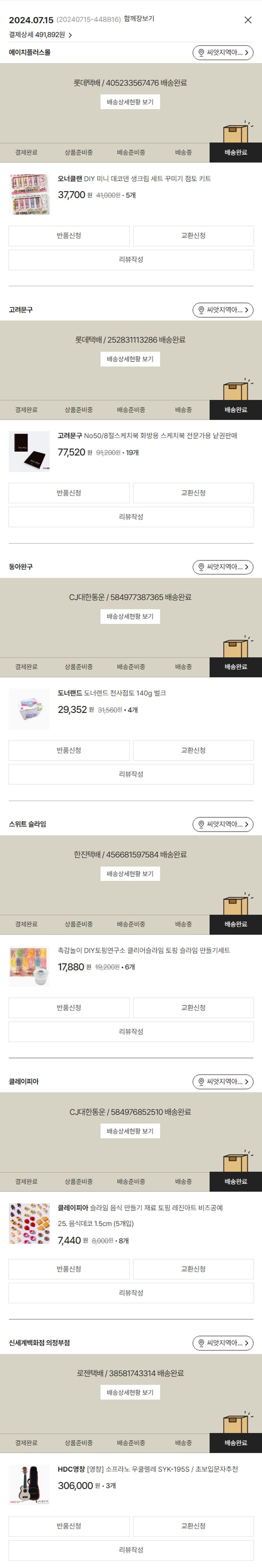
Task: Open 씨앗지역아 location dropdown for 에이치플러스몰
Action: coord(223,52)
